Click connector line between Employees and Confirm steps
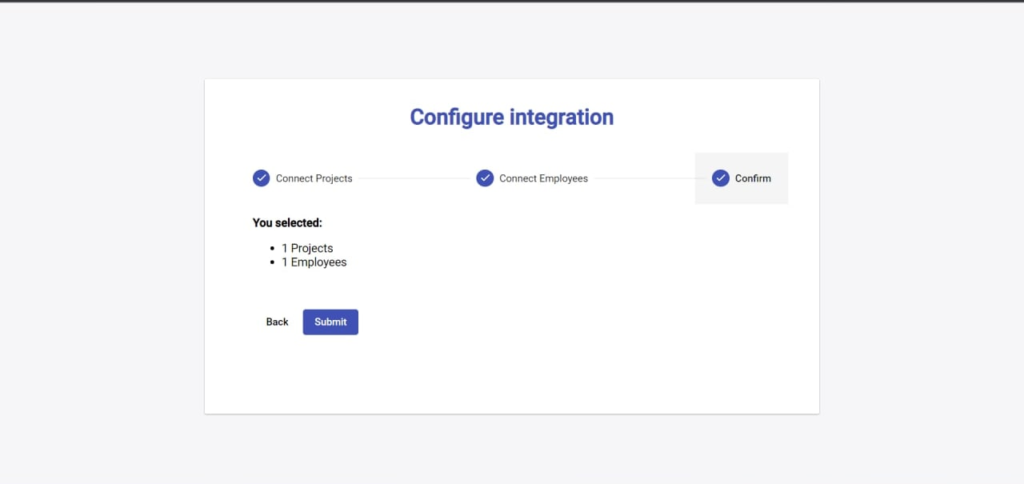1024x484 pixels. pos(641,179)
